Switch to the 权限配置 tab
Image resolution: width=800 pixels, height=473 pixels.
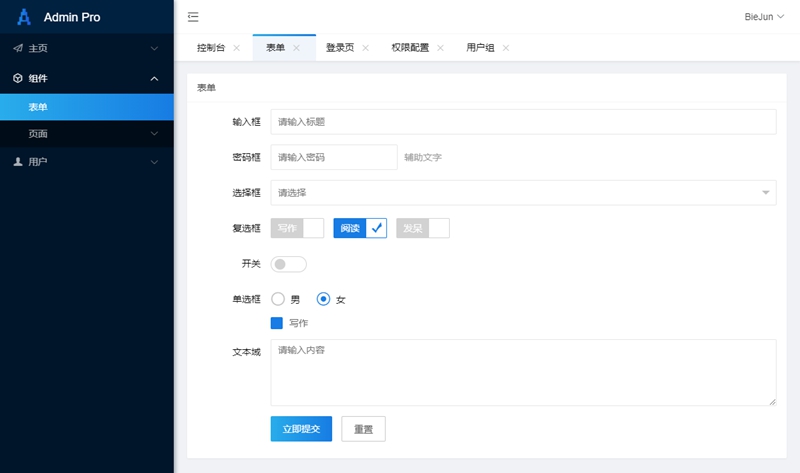point(410,48)
